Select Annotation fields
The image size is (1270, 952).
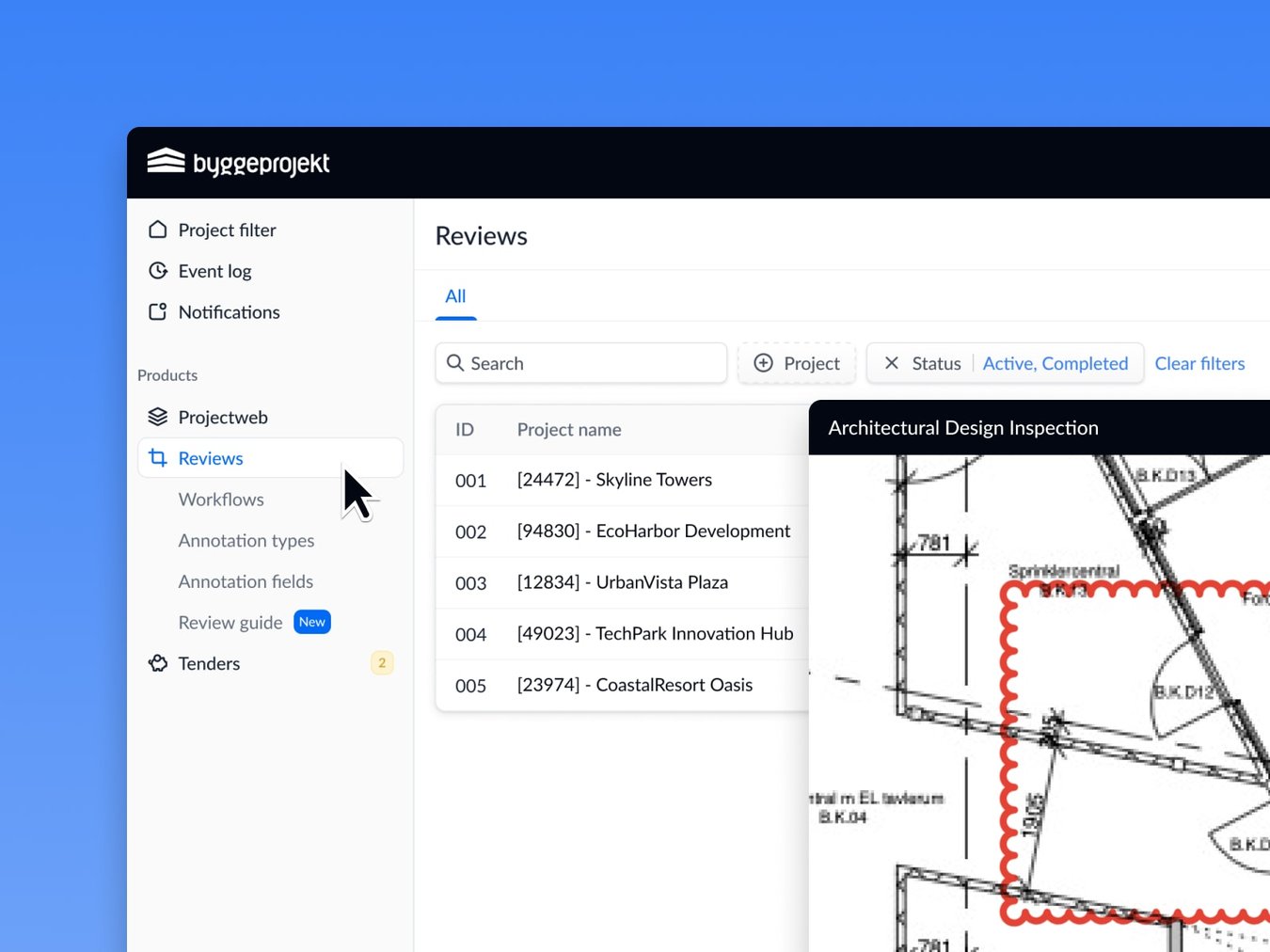pyautogui.click(x=246, y=581)
